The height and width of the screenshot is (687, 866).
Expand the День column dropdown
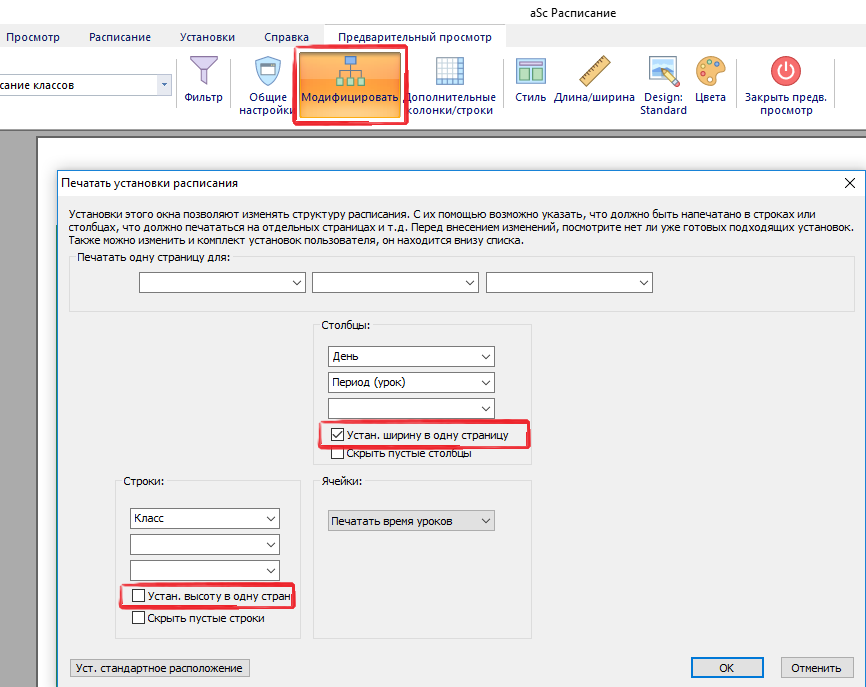point(485,357)
